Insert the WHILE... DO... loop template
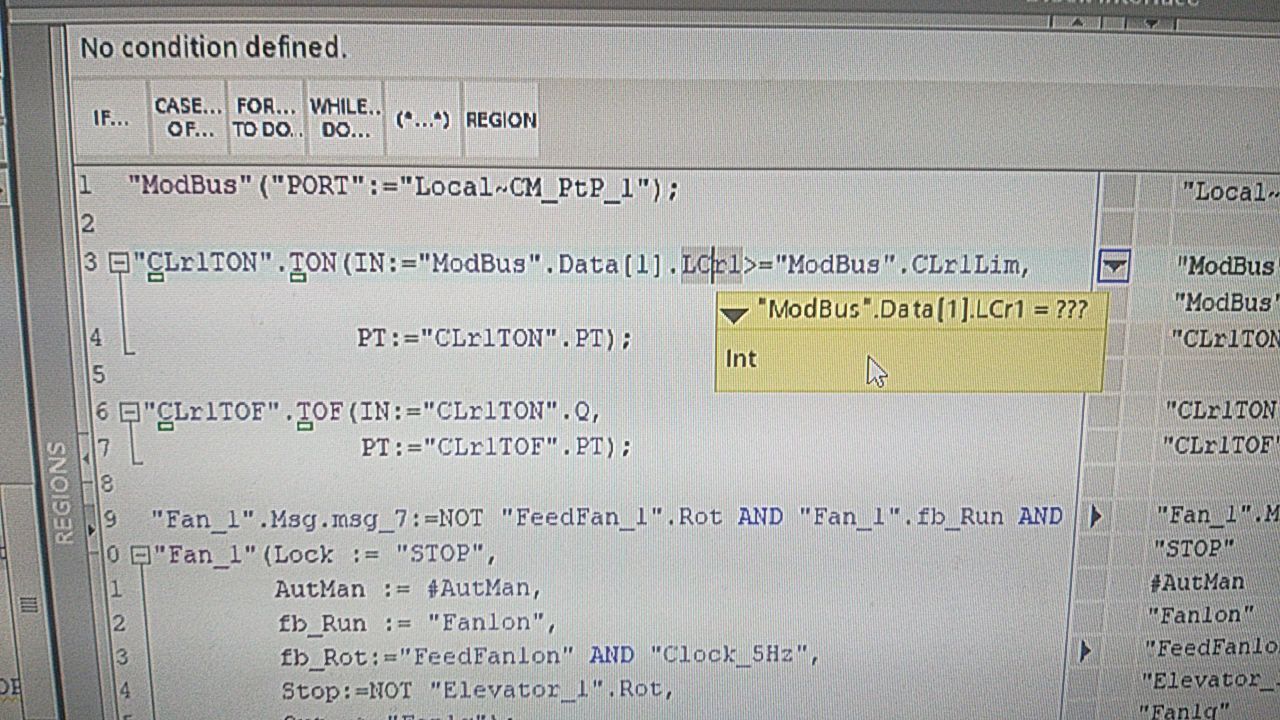The width and height of the screenshot is (1280, 720). coord(345,118)
